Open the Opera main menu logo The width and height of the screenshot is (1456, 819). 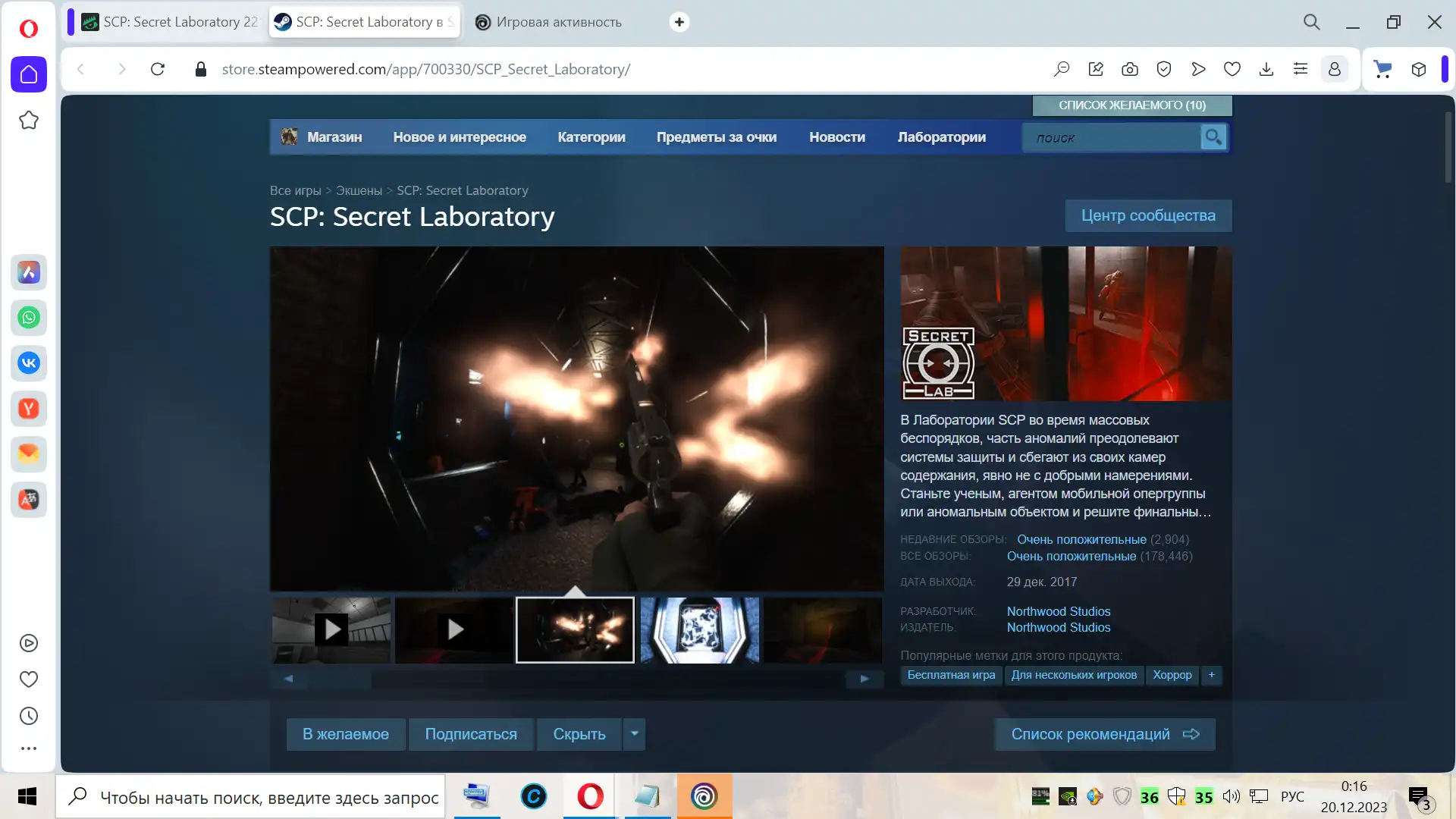(x=29, y=28)
